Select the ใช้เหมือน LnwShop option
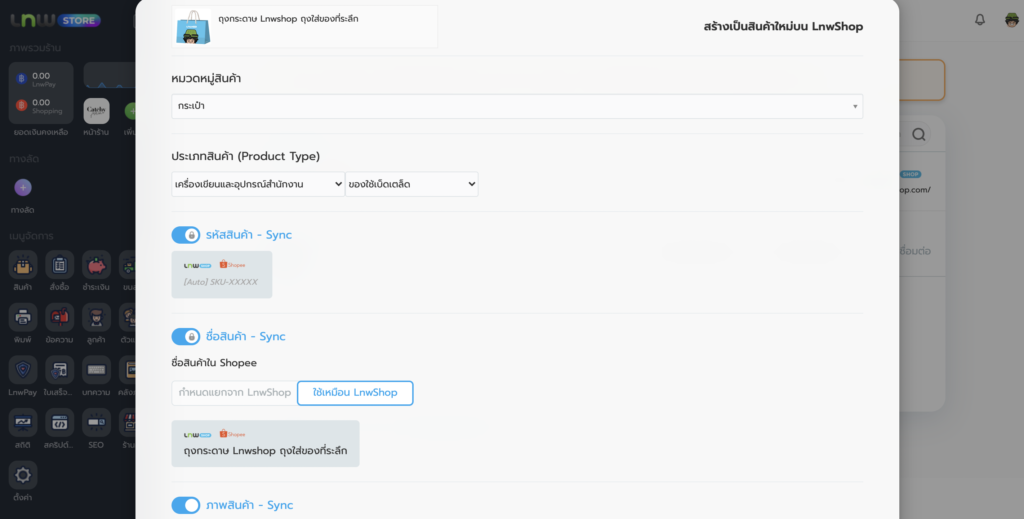 [355, 393]
